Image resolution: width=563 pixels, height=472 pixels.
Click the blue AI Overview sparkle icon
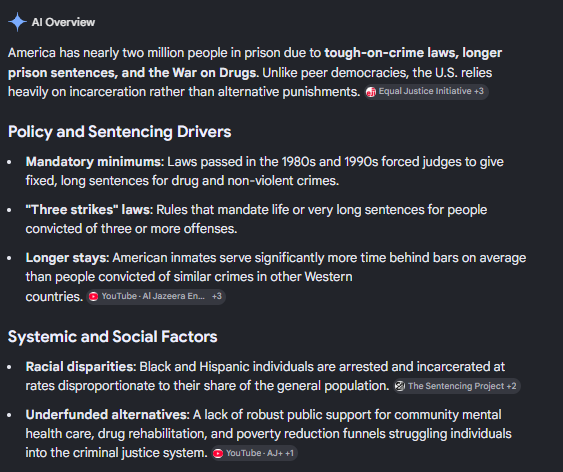(x=17, y=22)
